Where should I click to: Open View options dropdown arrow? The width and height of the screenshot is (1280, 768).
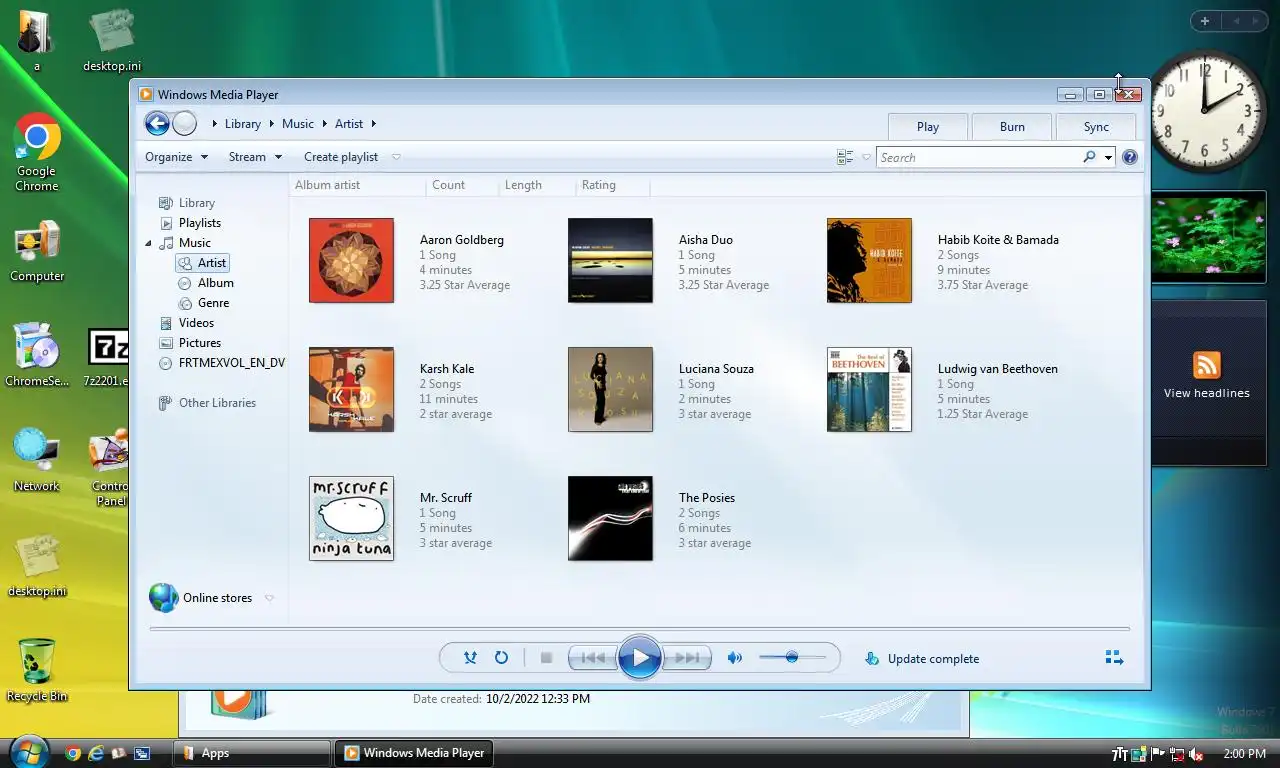pos(866,157)
